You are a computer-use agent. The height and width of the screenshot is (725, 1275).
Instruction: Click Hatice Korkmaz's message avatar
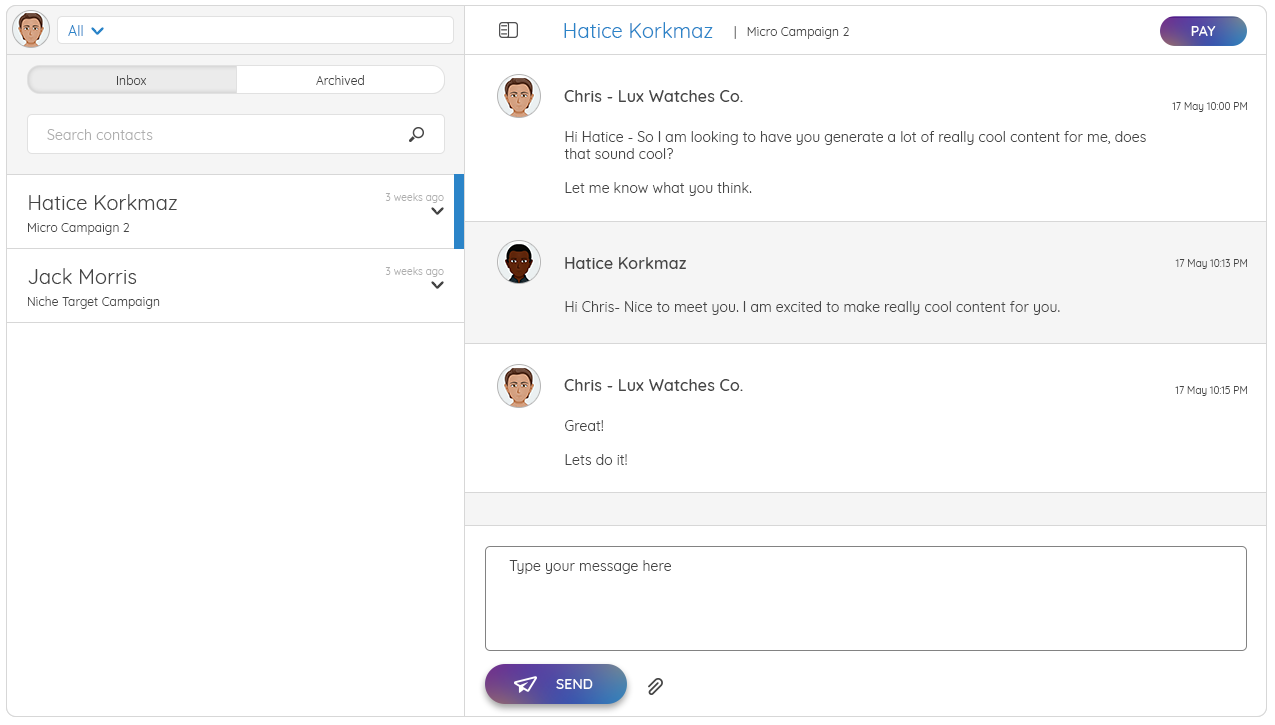(x=519, y=262)
